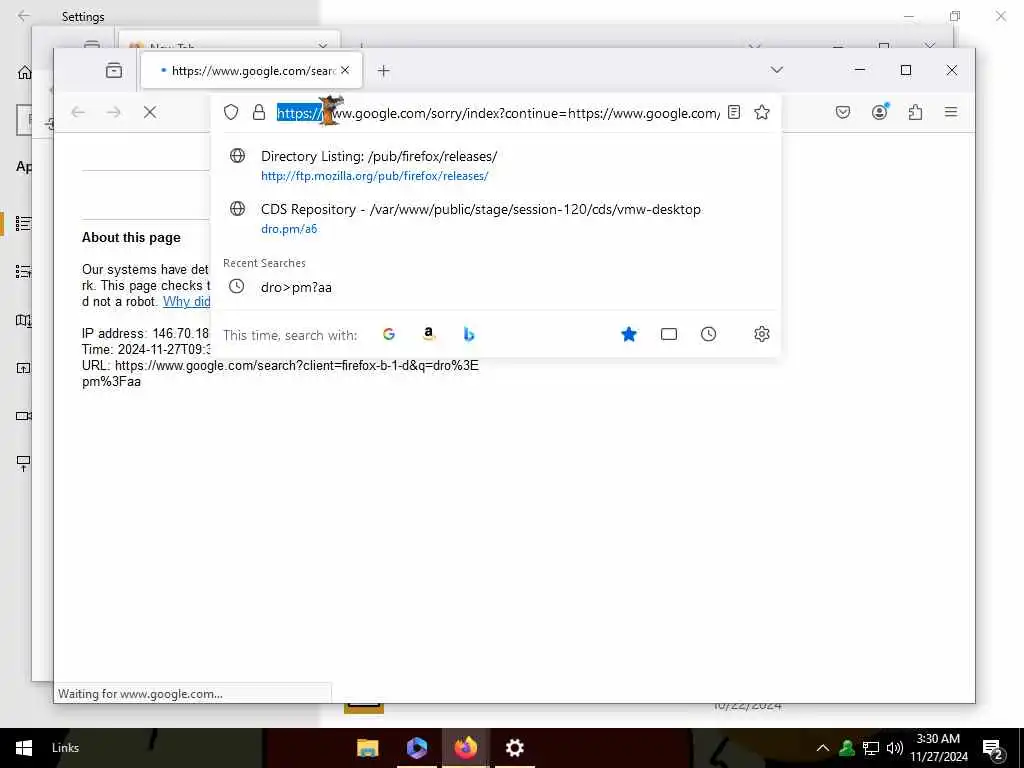Open CDS Repository vmw-desktop suggestion
Image resolution: width=1024 pixels, height=768 pixels.
[x=481, y=209]
